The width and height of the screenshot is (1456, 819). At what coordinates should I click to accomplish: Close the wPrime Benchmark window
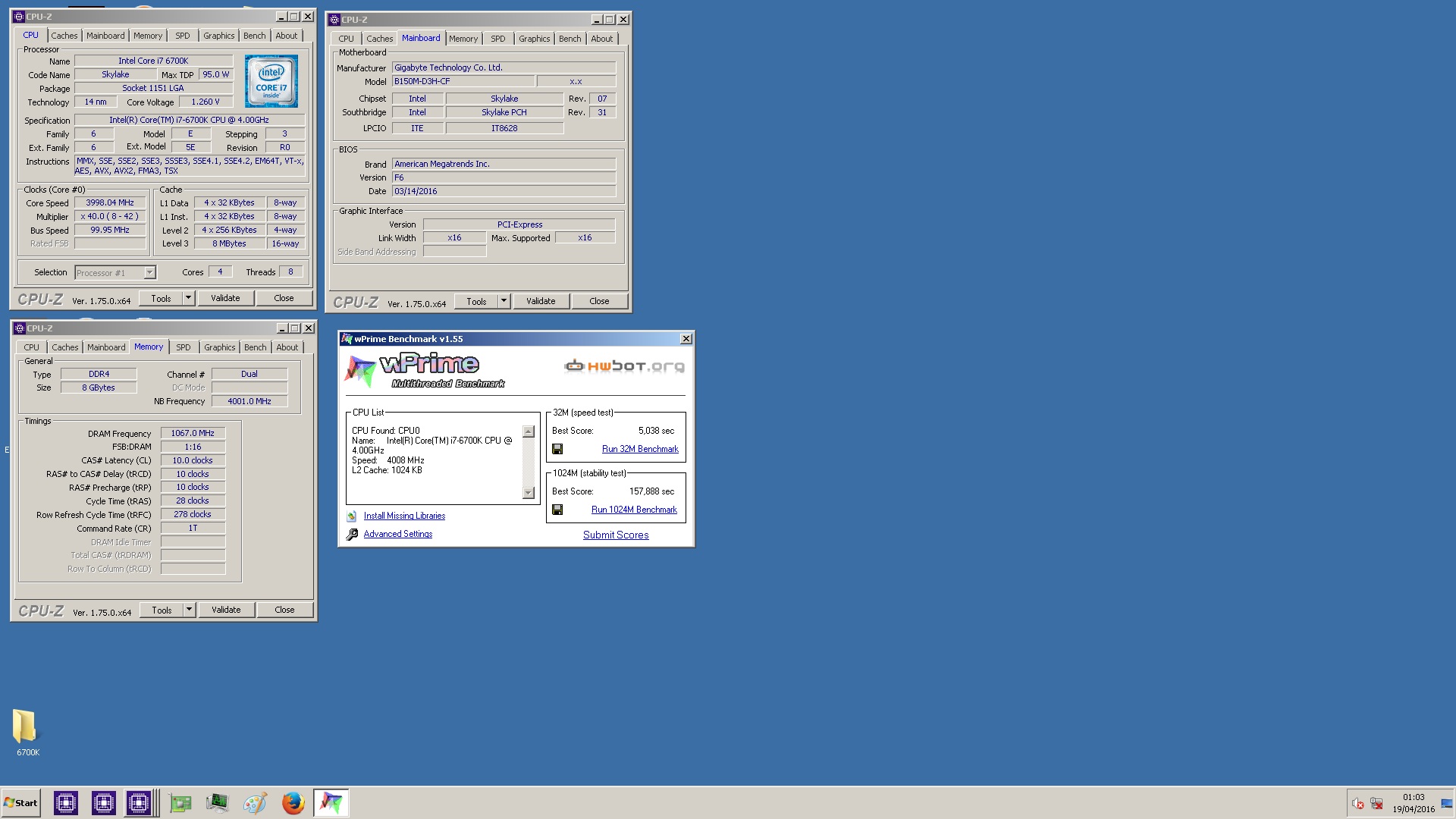tap(686, 339)
